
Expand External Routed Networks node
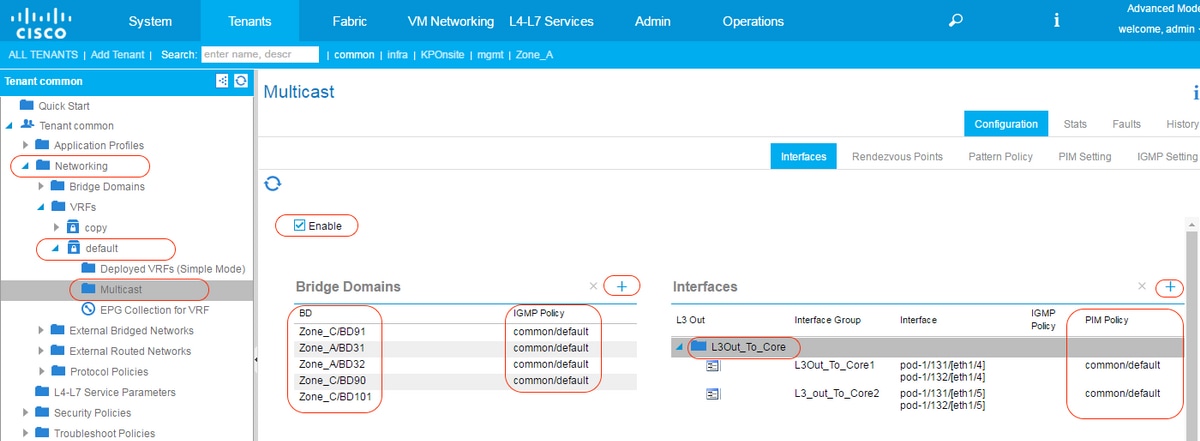coord(41,351)
